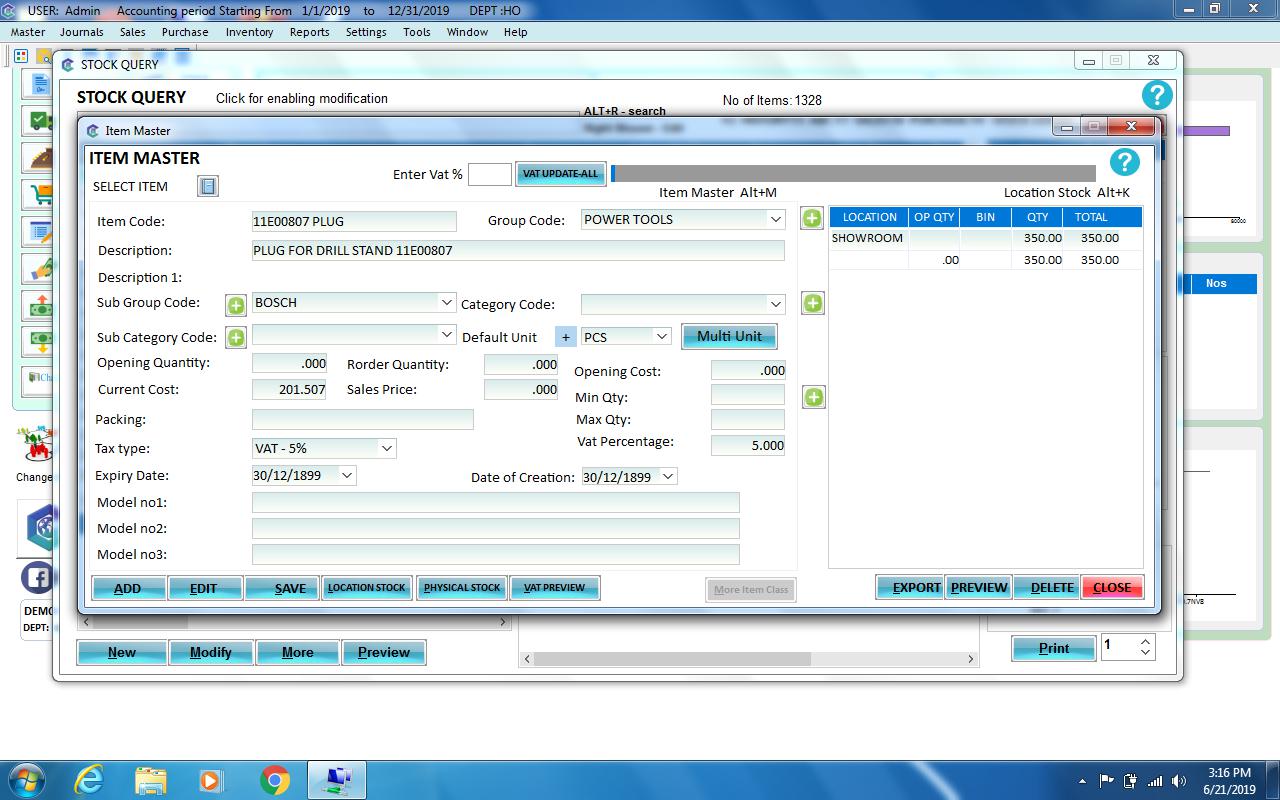This screenshot has width=1280, height=800.
Task: Click the plus beside Default Unit
Action: 565,337
